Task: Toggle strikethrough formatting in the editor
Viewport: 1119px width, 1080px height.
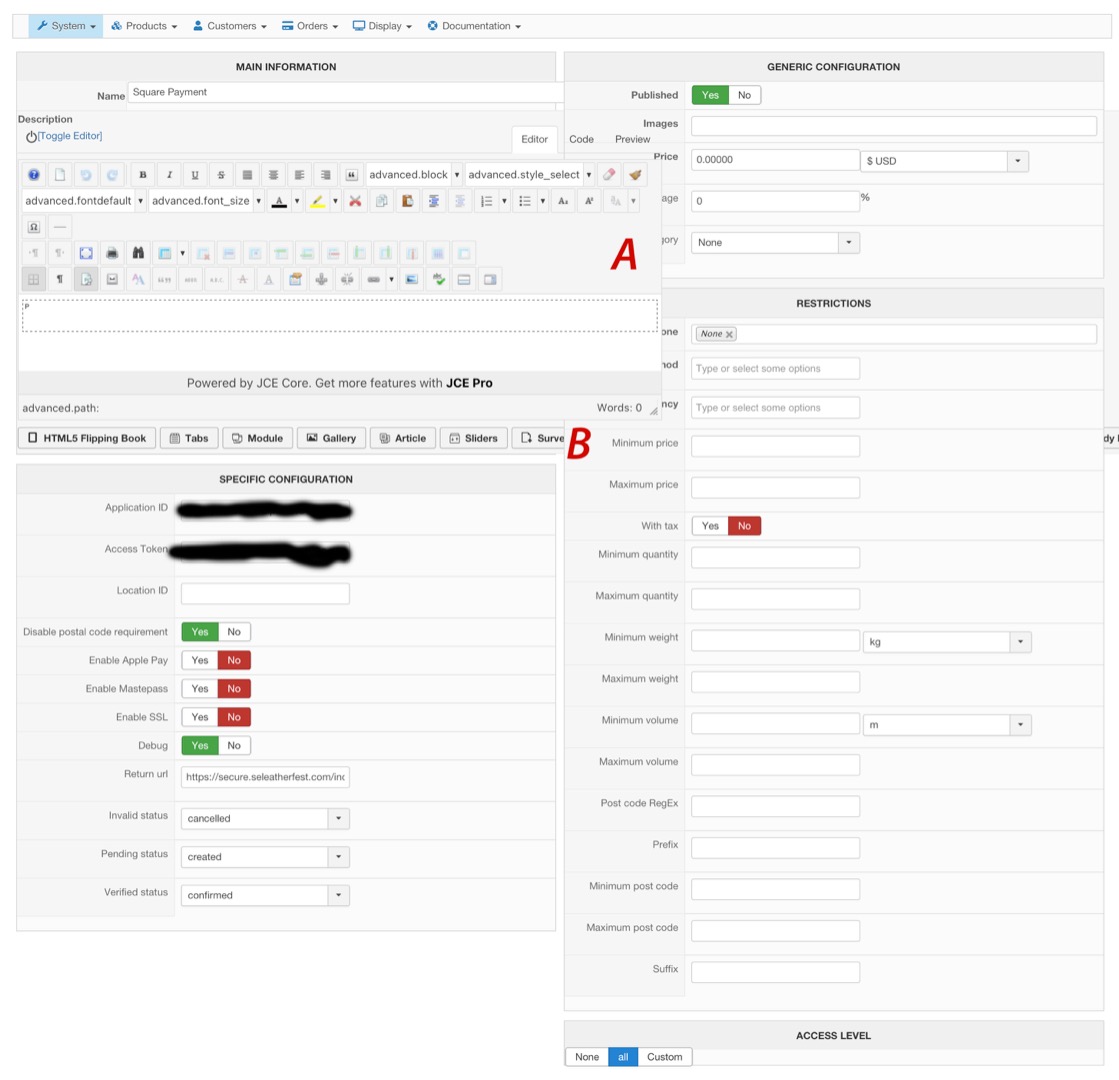Action: (x=221, y=175)
